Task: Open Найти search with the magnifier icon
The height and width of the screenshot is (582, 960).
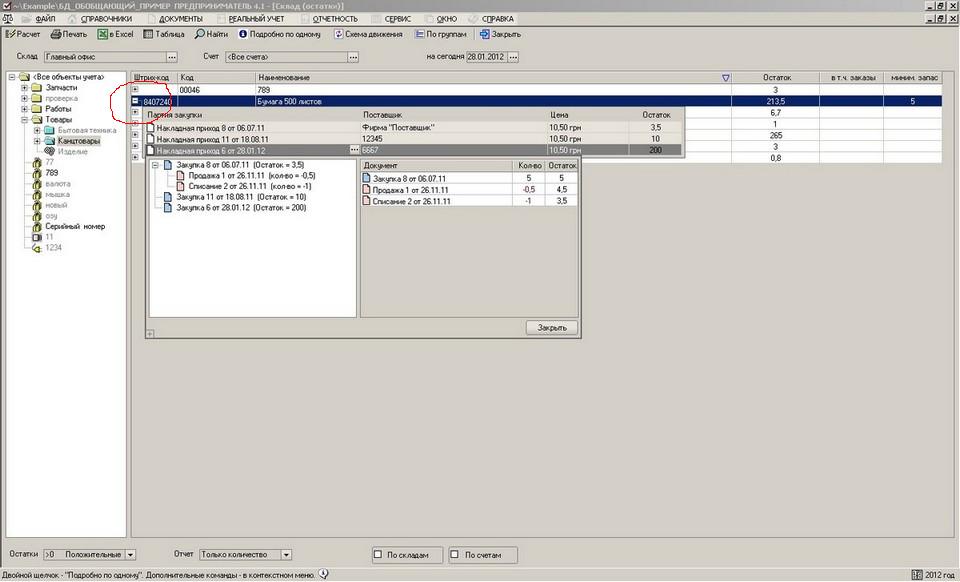Action: coord(200,34)
